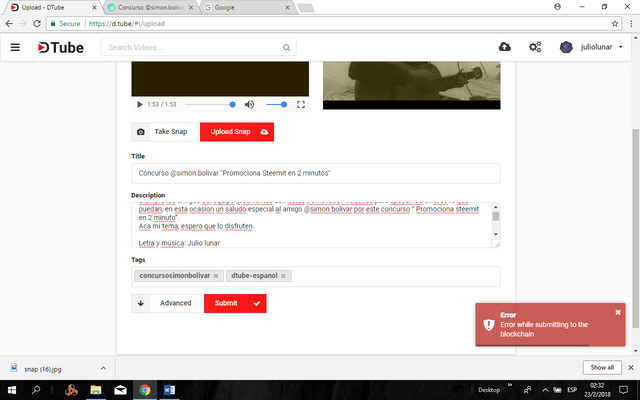Image resolution: width=640 pixels, height=400 pixels.
Task: Click the search magnifier icon
Action: coord(287,47)
